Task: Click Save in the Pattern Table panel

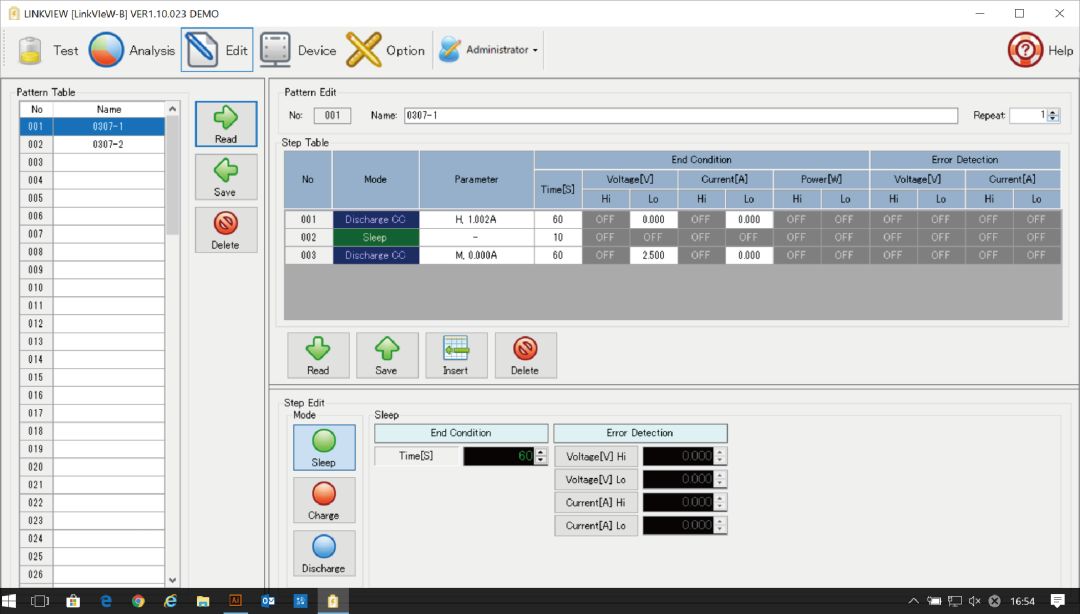Action: (226, 177)
